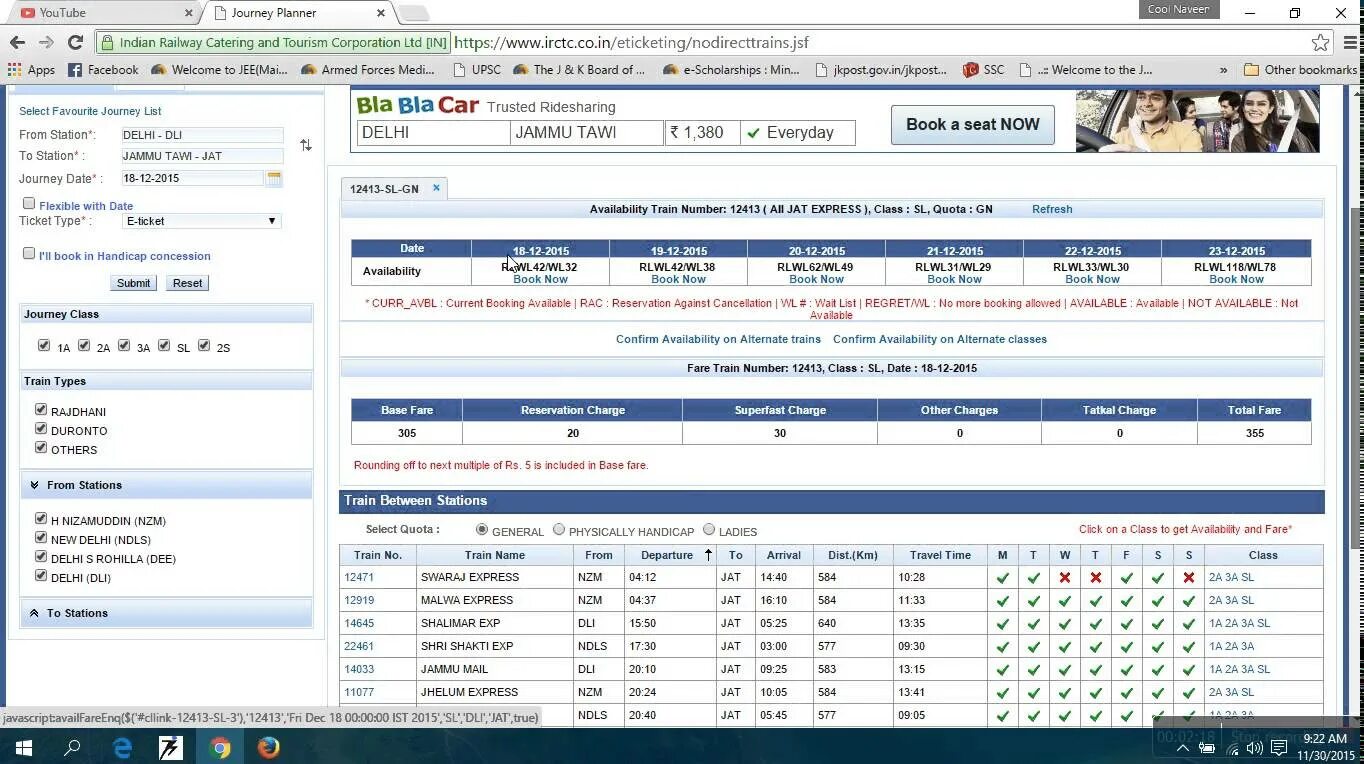Launch Microsoft Edge from the taskbar
The height and width of the screenshot is (764, 1364).
point(122,747)
